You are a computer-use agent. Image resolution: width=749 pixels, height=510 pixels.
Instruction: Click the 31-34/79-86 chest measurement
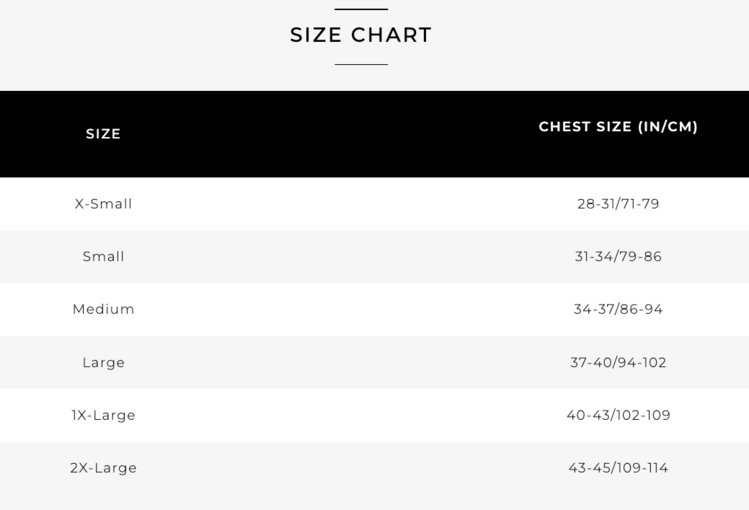pos(618,257)
